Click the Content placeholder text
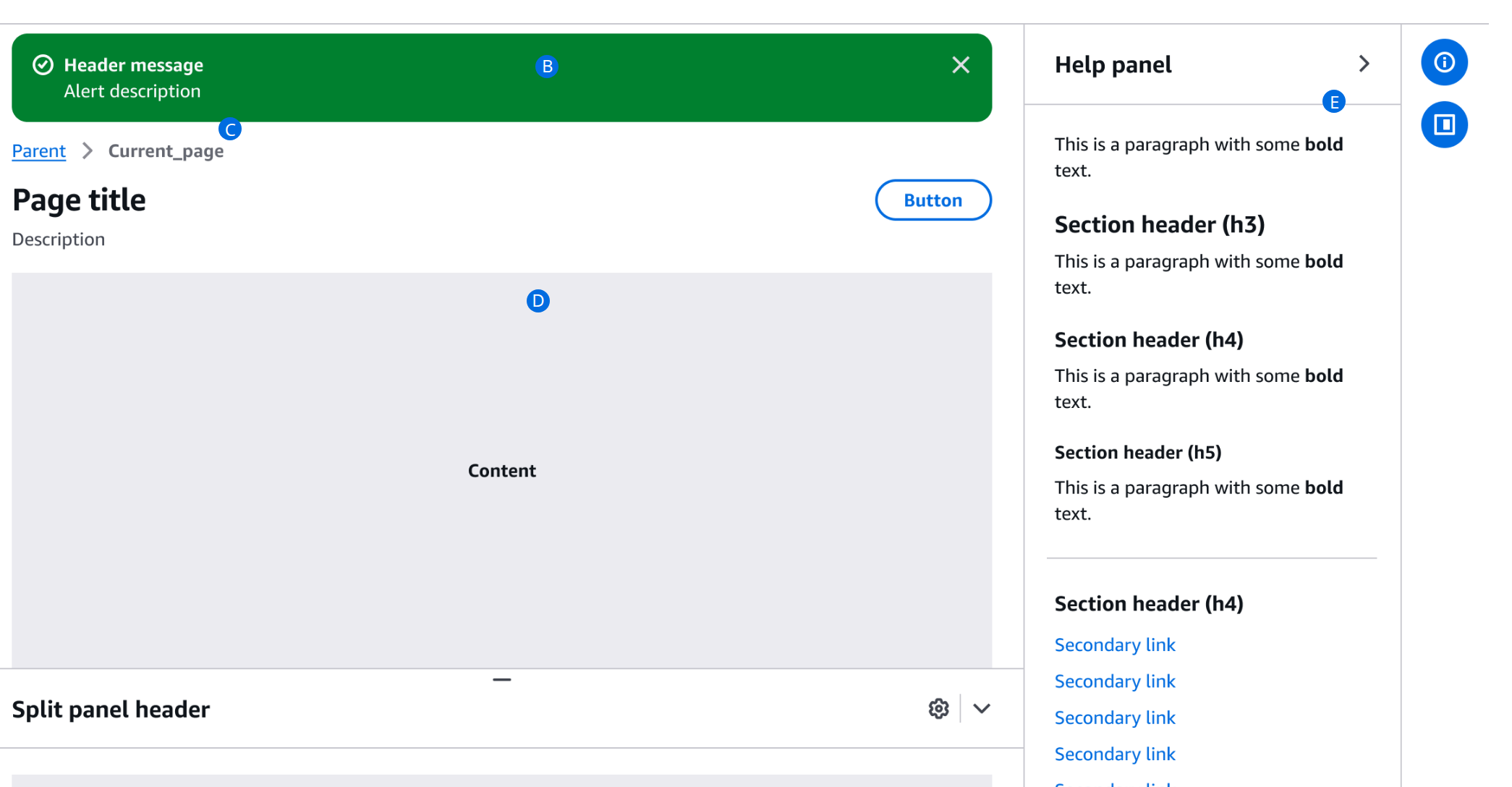This screenshot has height=787, width=1512. pyautogui.click(x=502, y=471)
